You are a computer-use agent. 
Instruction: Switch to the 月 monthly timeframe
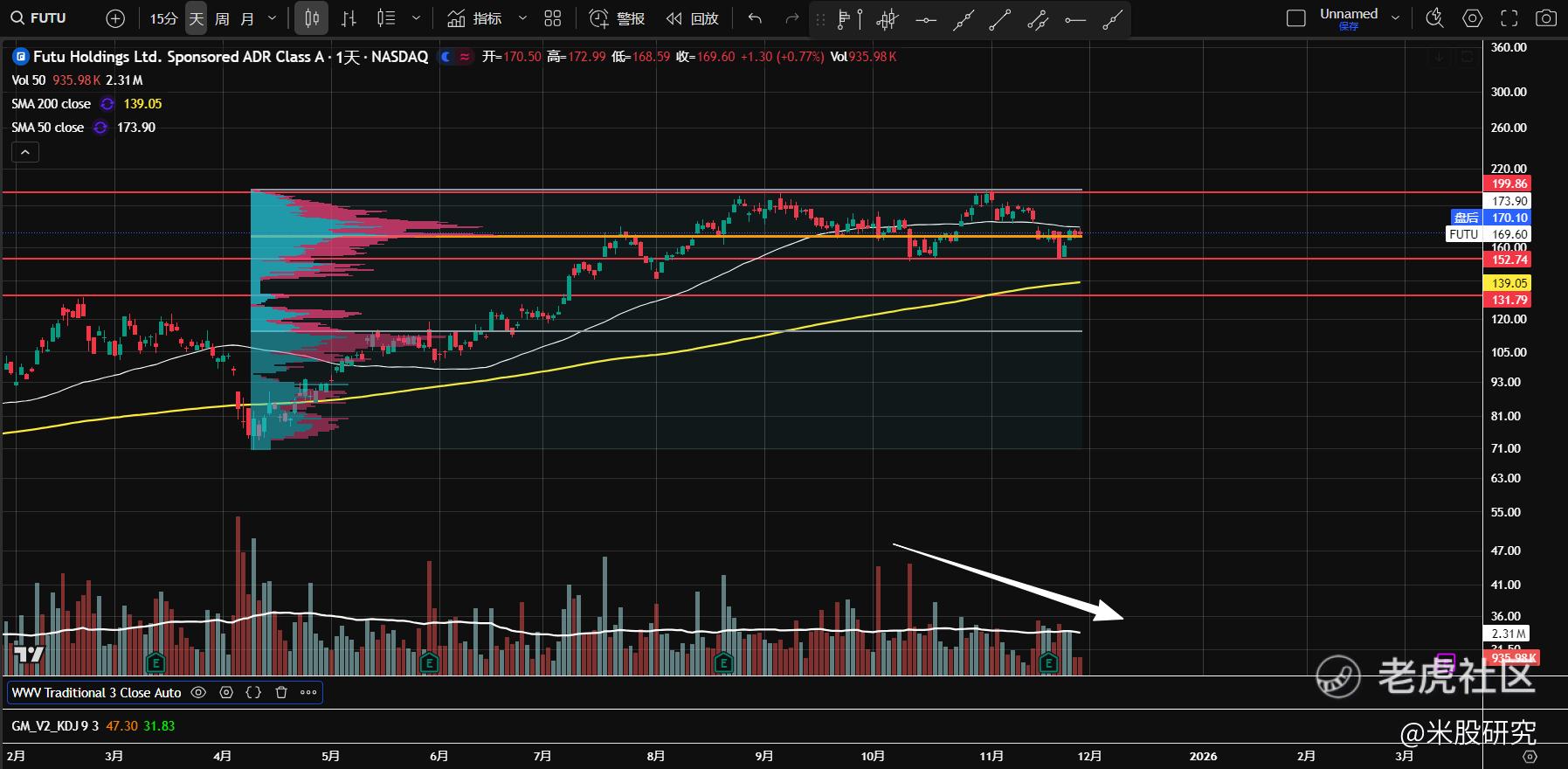click(x=247, y=17)
